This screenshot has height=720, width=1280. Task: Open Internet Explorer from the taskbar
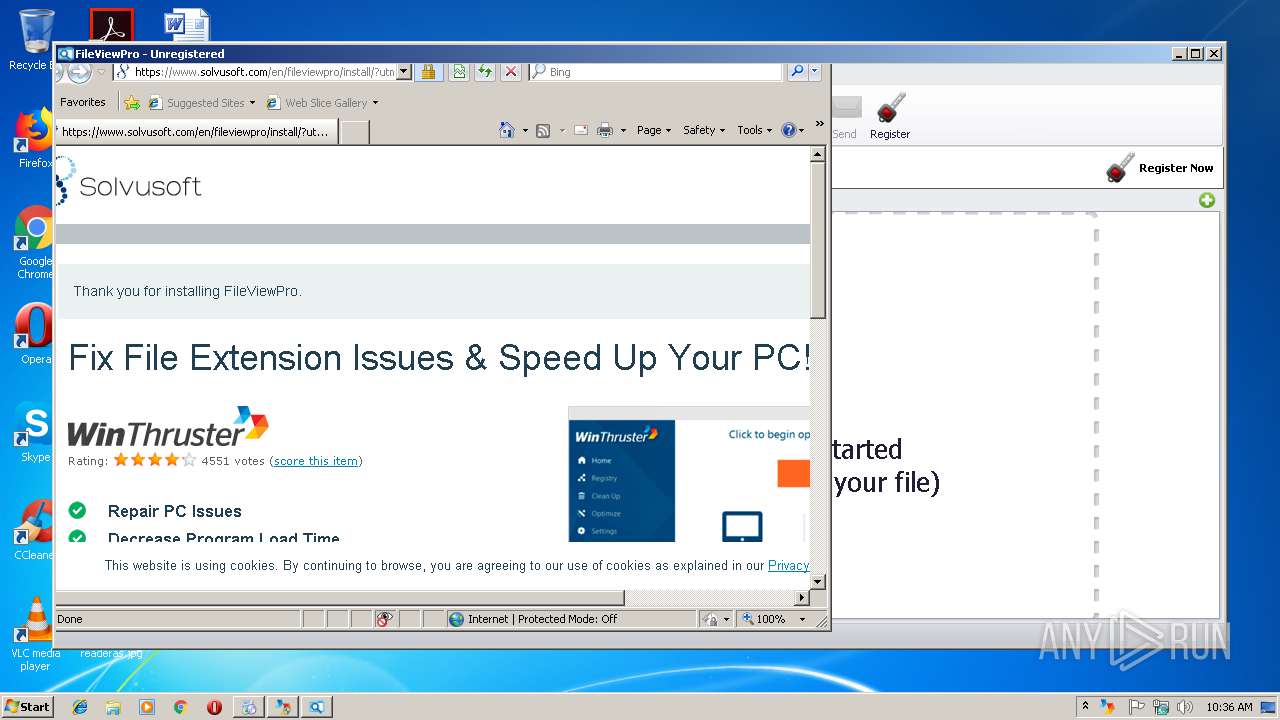pos(80,707)
